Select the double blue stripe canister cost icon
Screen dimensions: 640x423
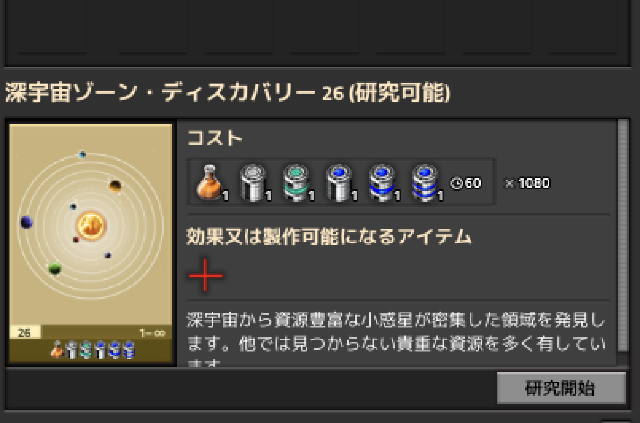(x=425, y=183)
